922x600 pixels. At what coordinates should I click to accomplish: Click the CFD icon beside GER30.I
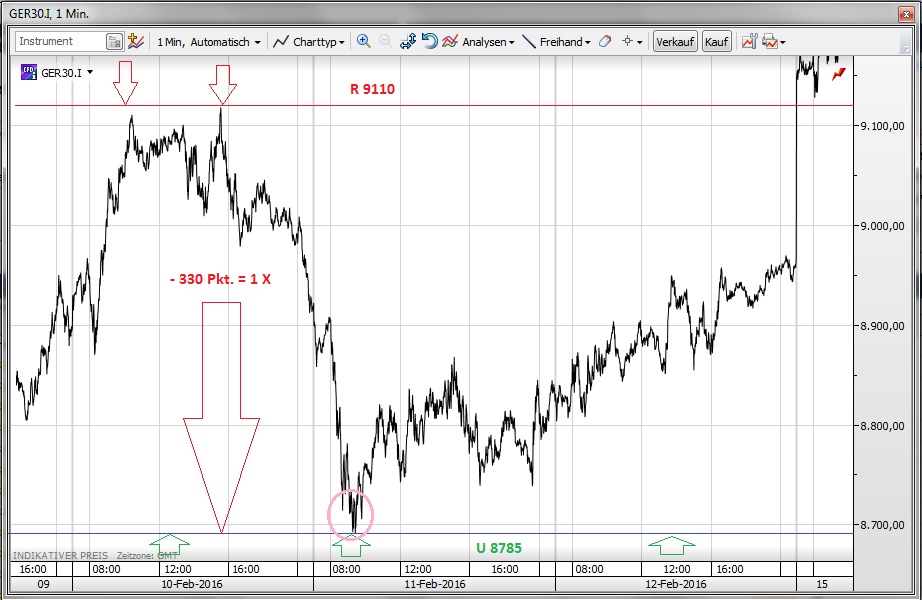(x=29, y=72)
